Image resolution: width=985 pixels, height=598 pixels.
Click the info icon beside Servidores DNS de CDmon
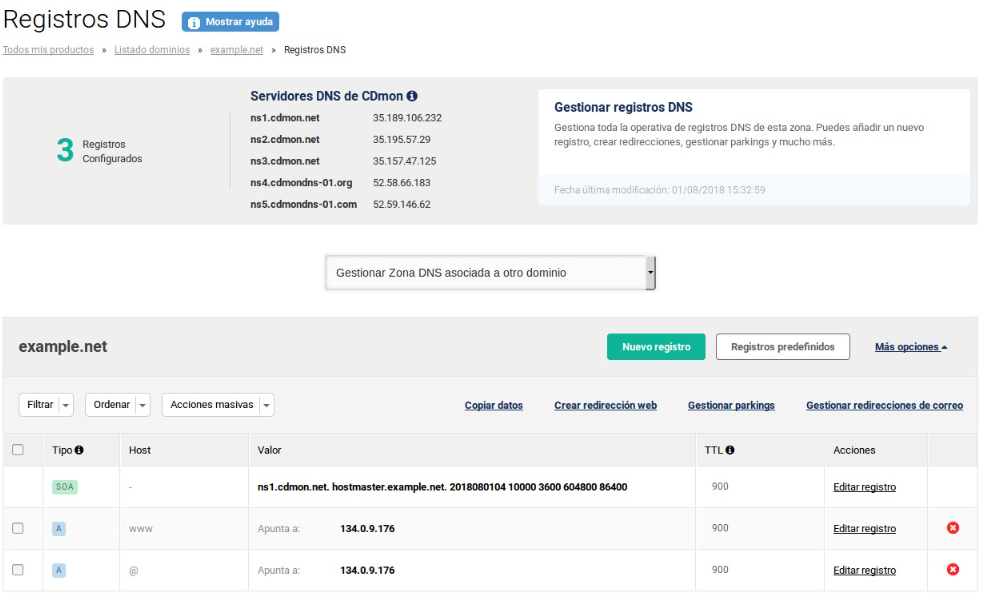point(412,97)
